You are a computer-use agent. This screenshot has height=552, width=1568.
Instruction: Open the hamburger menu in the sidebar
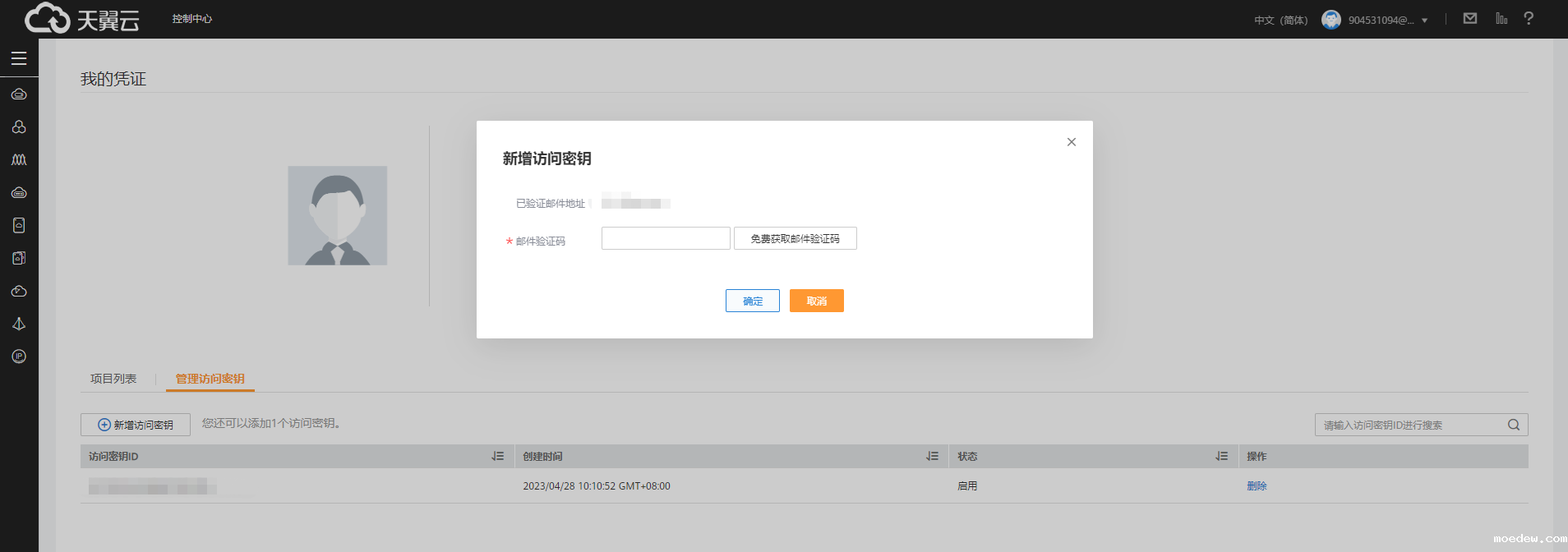(19, 58)
